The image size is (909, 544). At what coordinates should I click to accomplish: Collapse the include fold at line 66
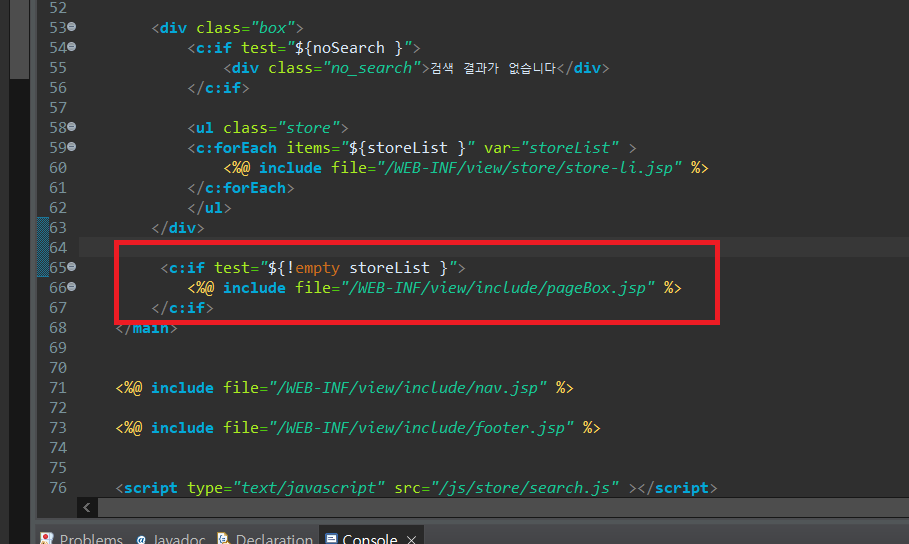72,286
